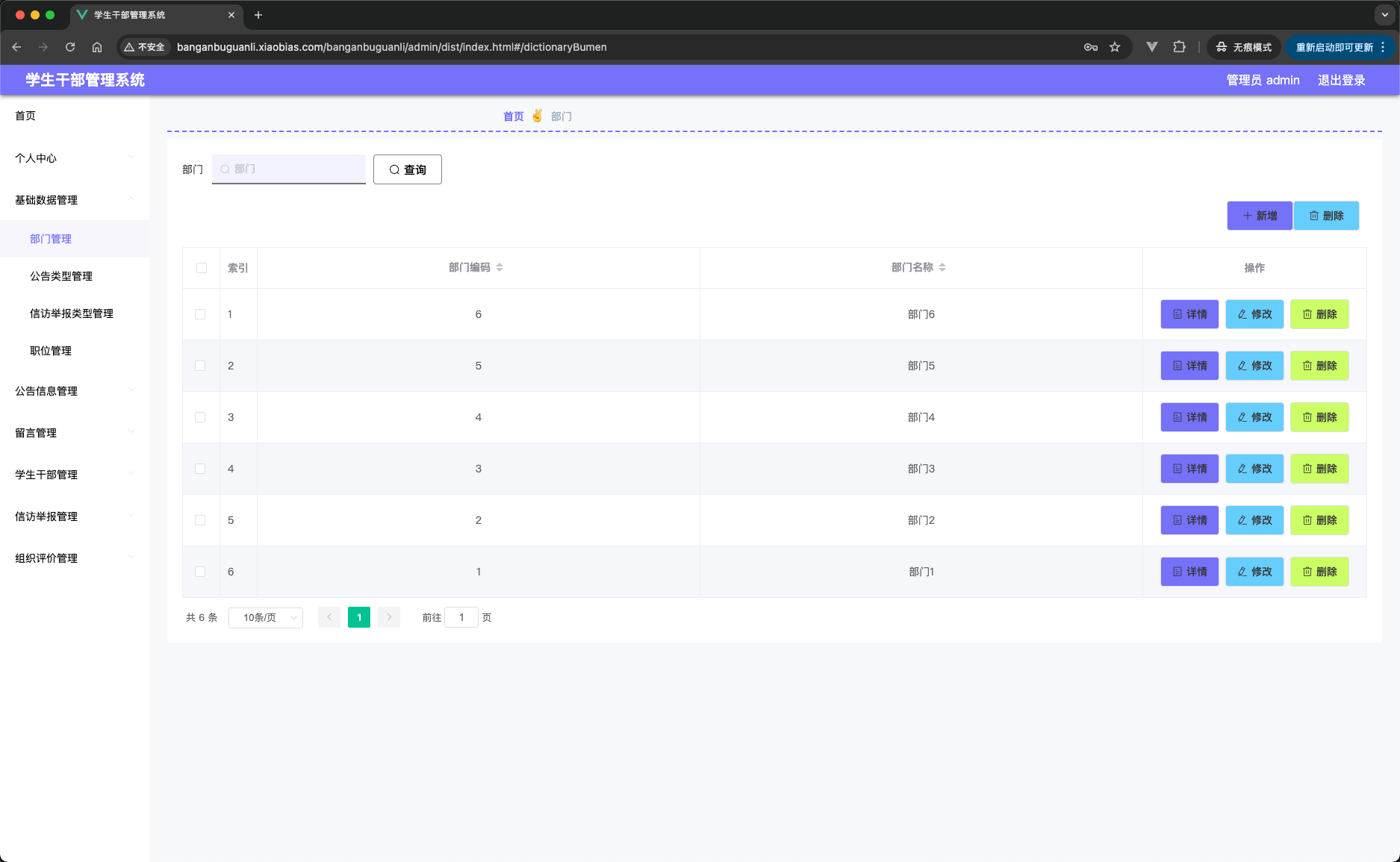Screen dimensions: 1400x862
Task: Click 修改 for 部门5 row
Action: pyautogui.click(x=1254, y=366)
